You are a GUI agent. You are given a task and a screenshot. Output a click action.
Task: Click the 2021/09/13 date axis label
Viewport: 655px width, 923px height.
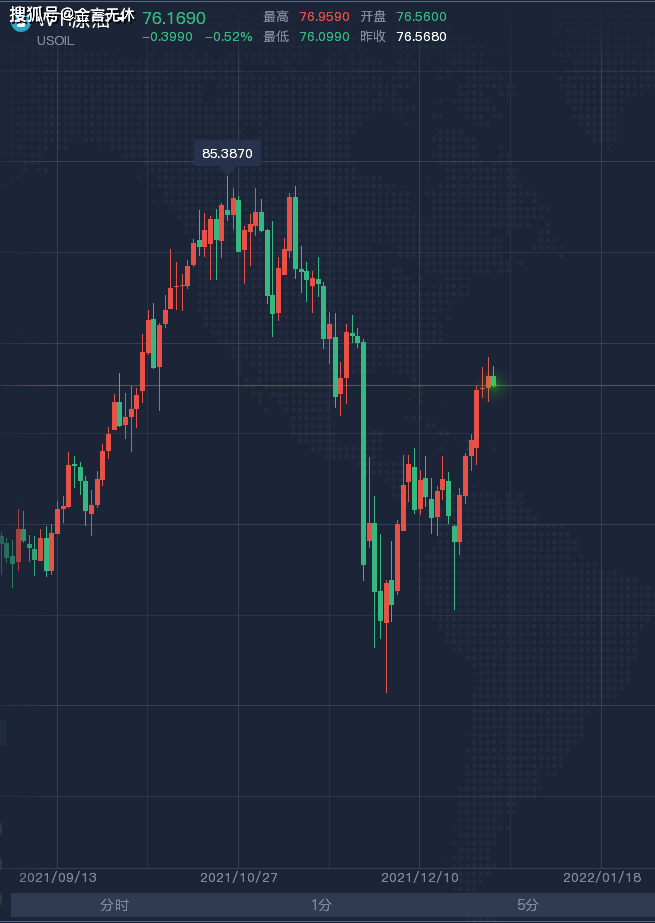58,878
